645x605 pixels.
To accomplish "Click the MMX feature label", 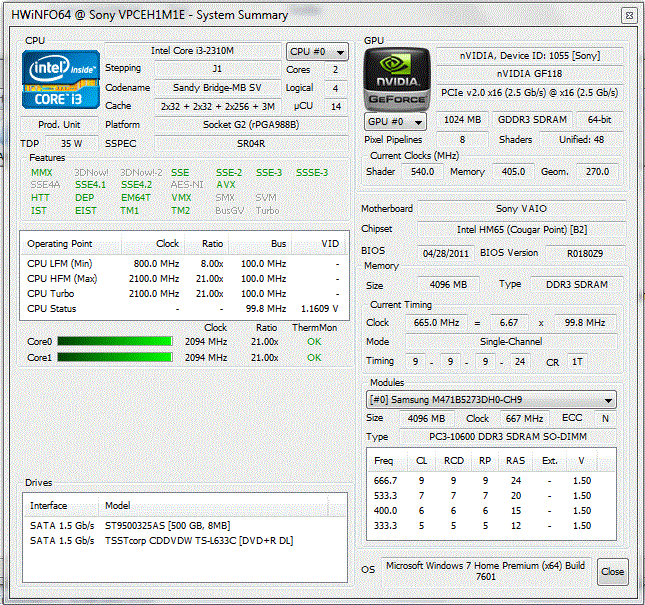I will coord(42,172).
